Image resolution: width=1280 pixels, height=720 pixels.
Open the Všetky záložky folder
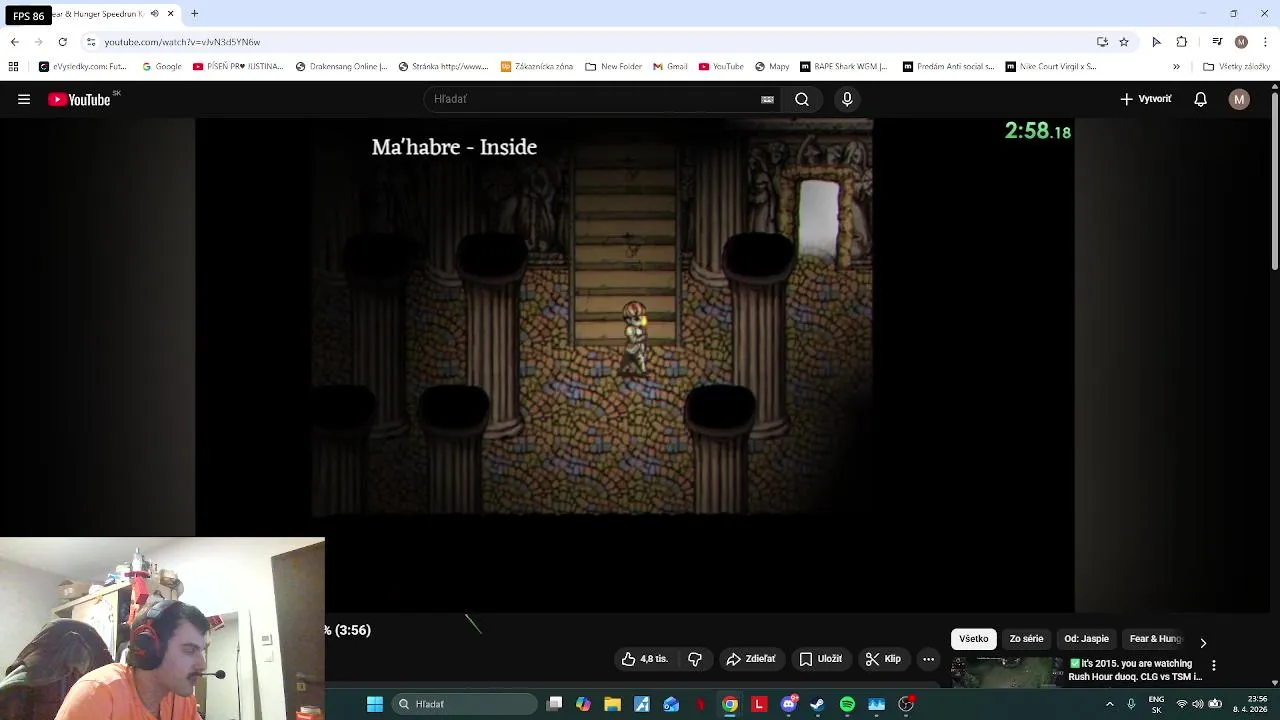(x=1236, y=67)
